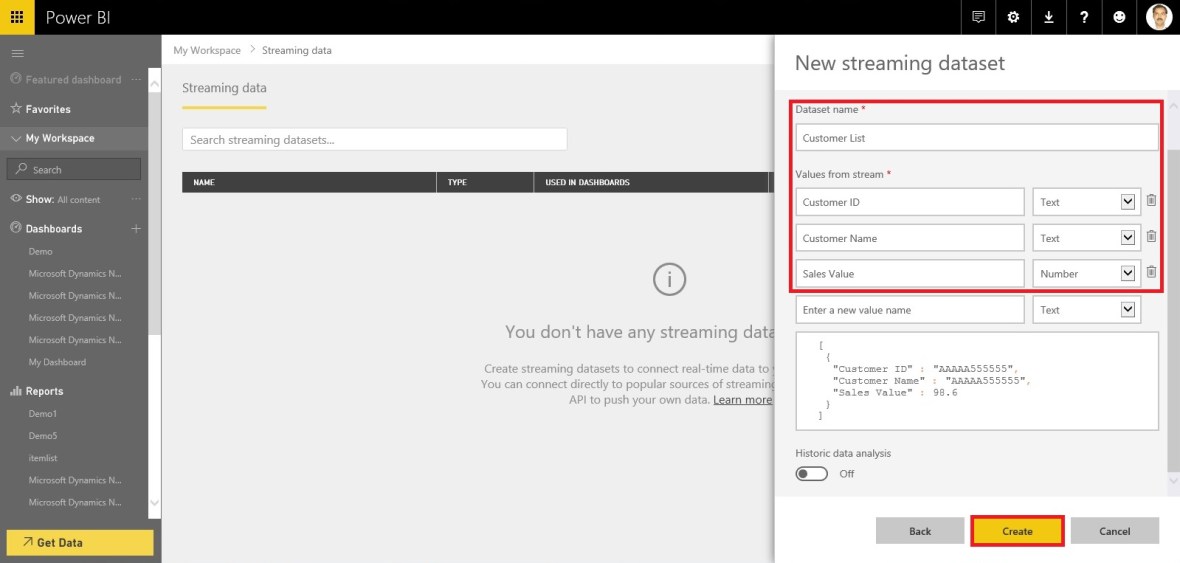1180x563 pixels.
Task: Click Show: All content filter
Action: (x=63, y=199)
